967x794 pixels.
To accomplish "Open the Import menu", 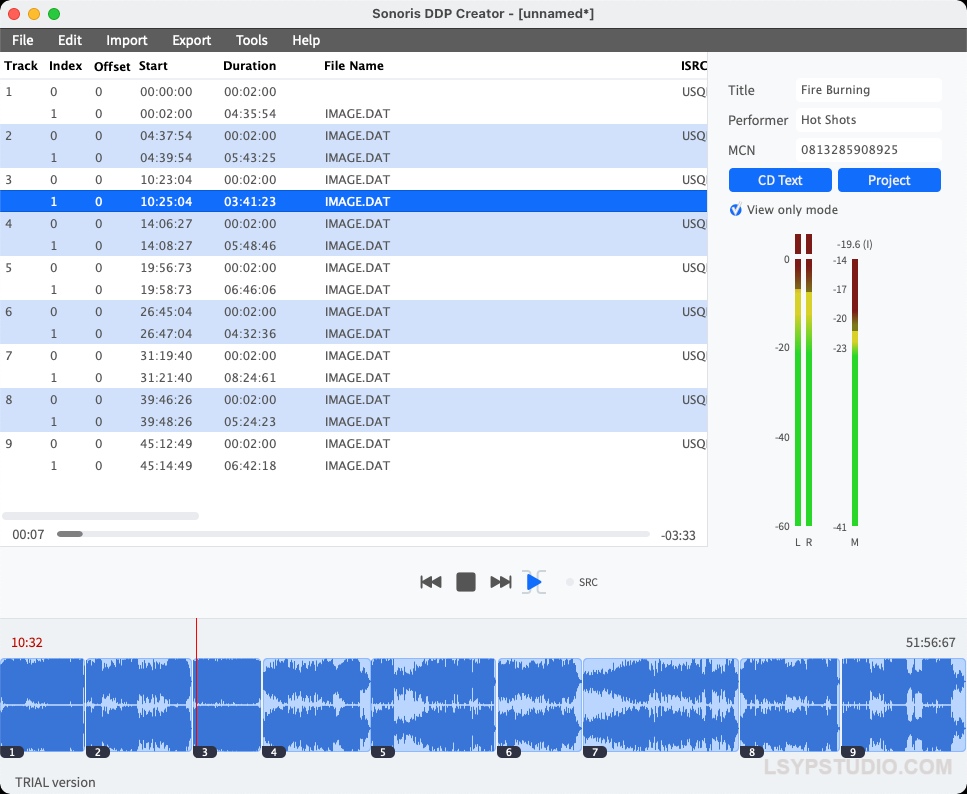I will pos(127,40).
